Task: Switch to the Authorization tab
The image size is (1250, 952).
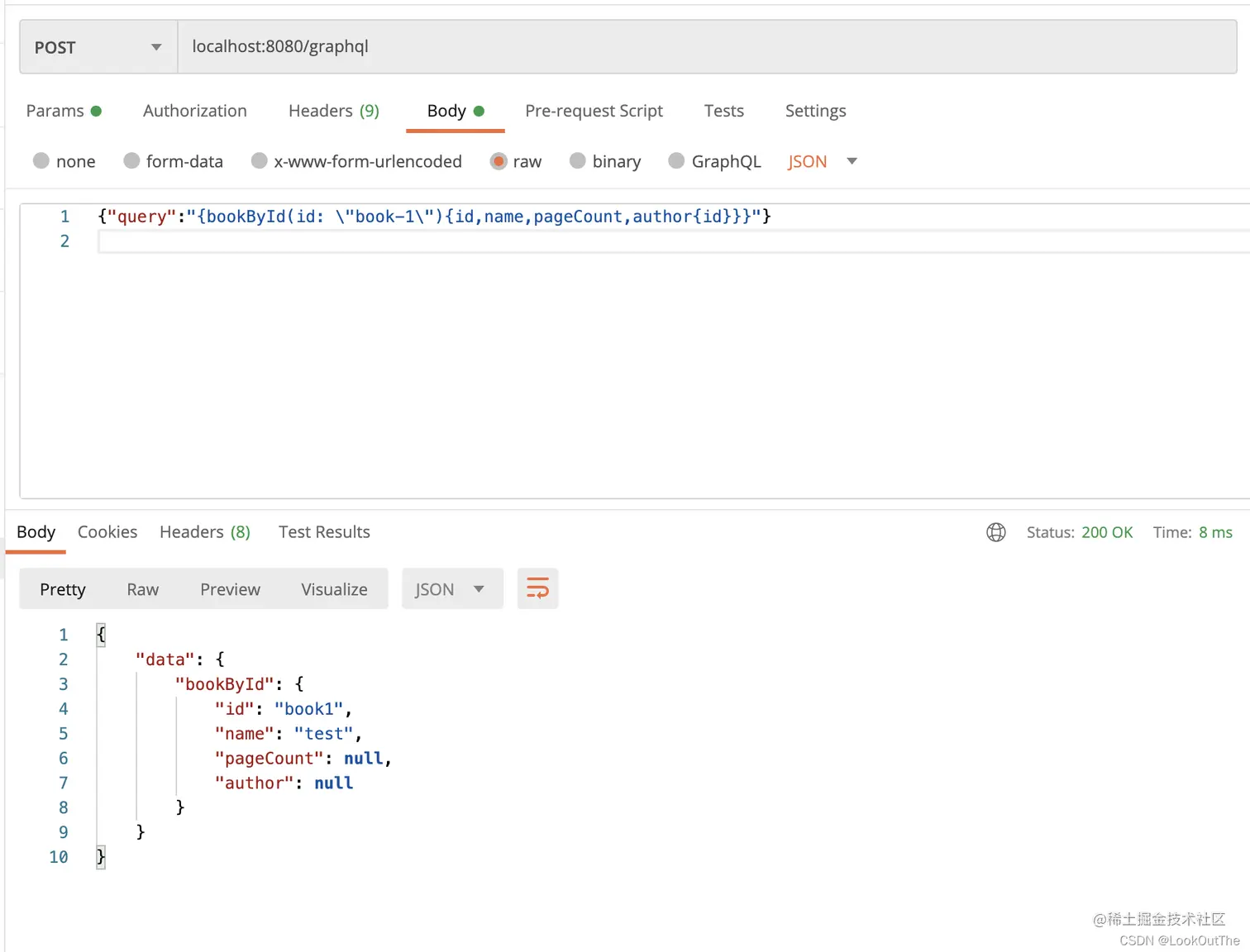Action: (x=194, y=110)
